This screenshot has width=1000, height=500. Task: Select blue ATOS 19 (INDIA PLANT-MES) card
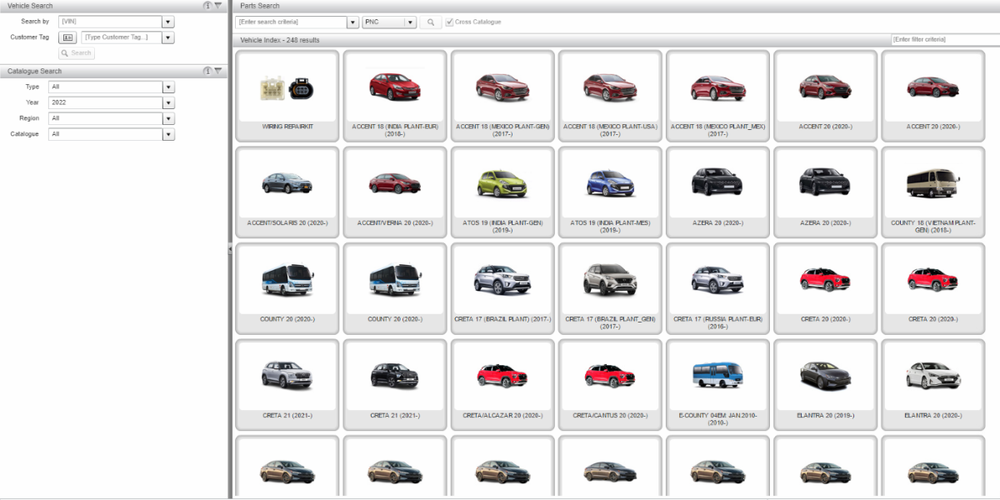(610, 192)
